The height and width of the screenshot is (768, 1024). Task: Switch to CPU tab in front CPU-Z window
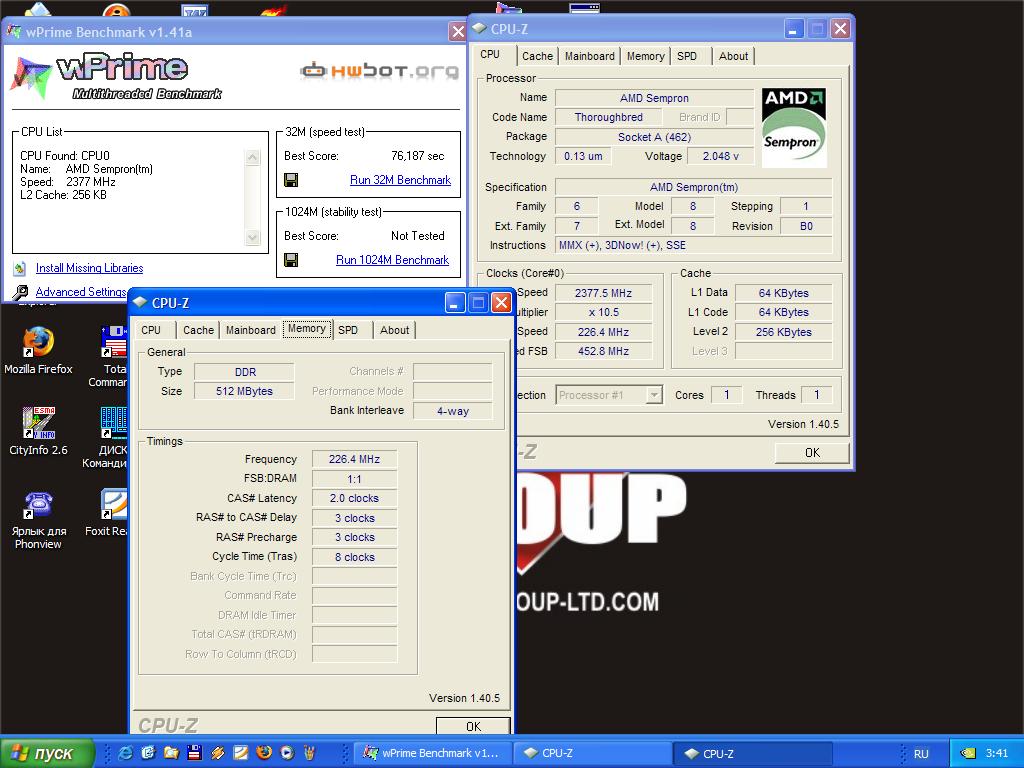click(151, 330)
